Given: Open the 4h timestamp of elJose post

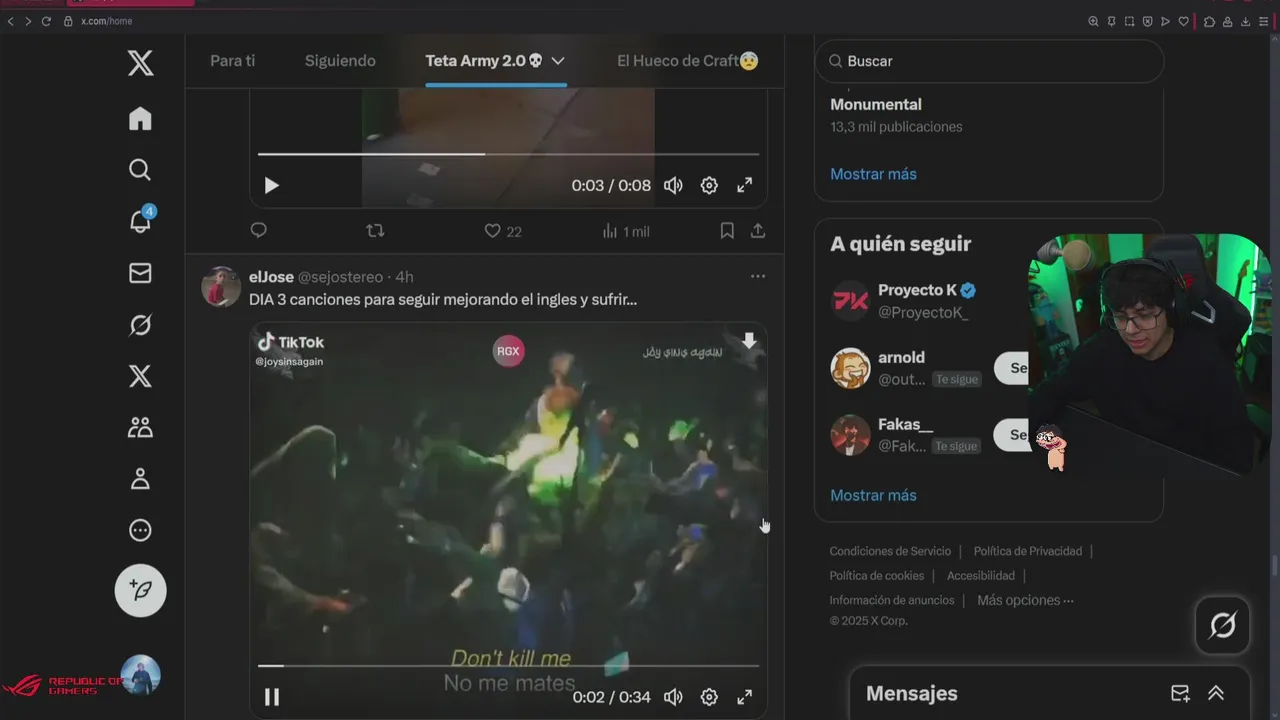Looking at the screenshot, I should (404, 277).
